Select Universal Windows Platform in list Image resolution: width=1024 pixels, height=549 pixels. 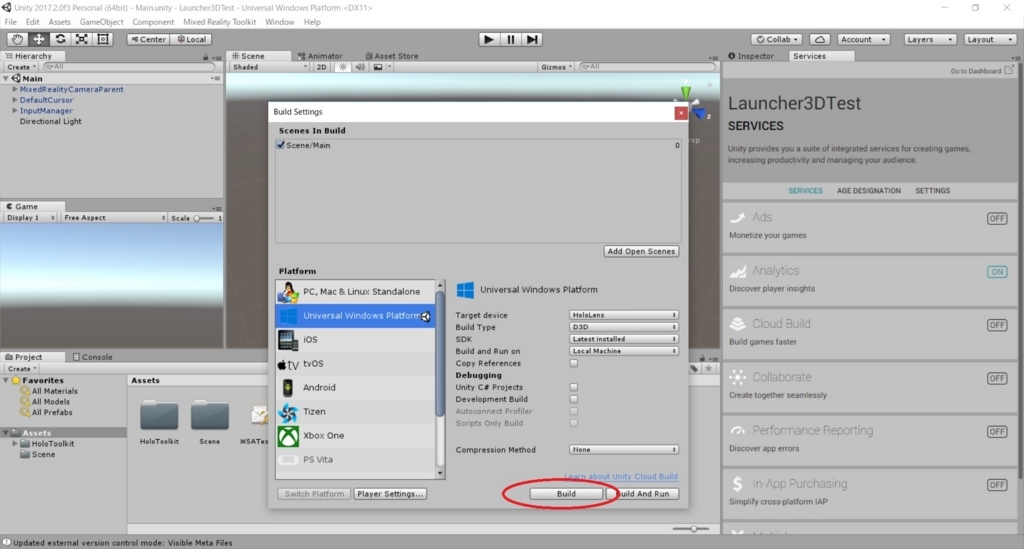point(355,316)
